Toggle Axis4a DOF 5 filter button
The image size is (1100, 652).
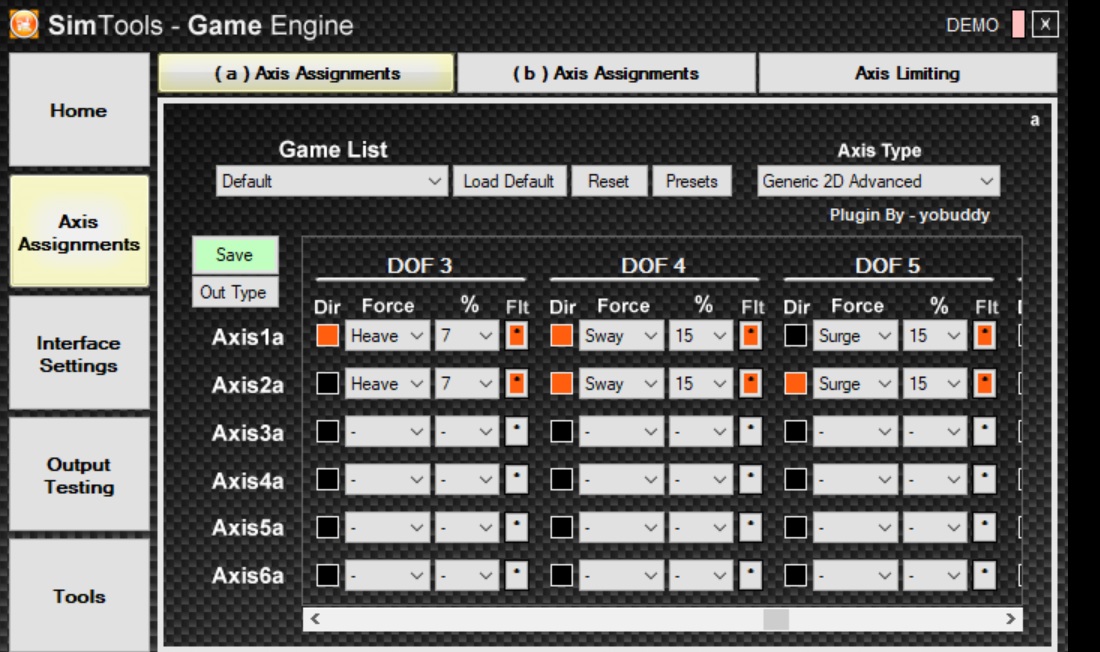click(x=985, y=479)
